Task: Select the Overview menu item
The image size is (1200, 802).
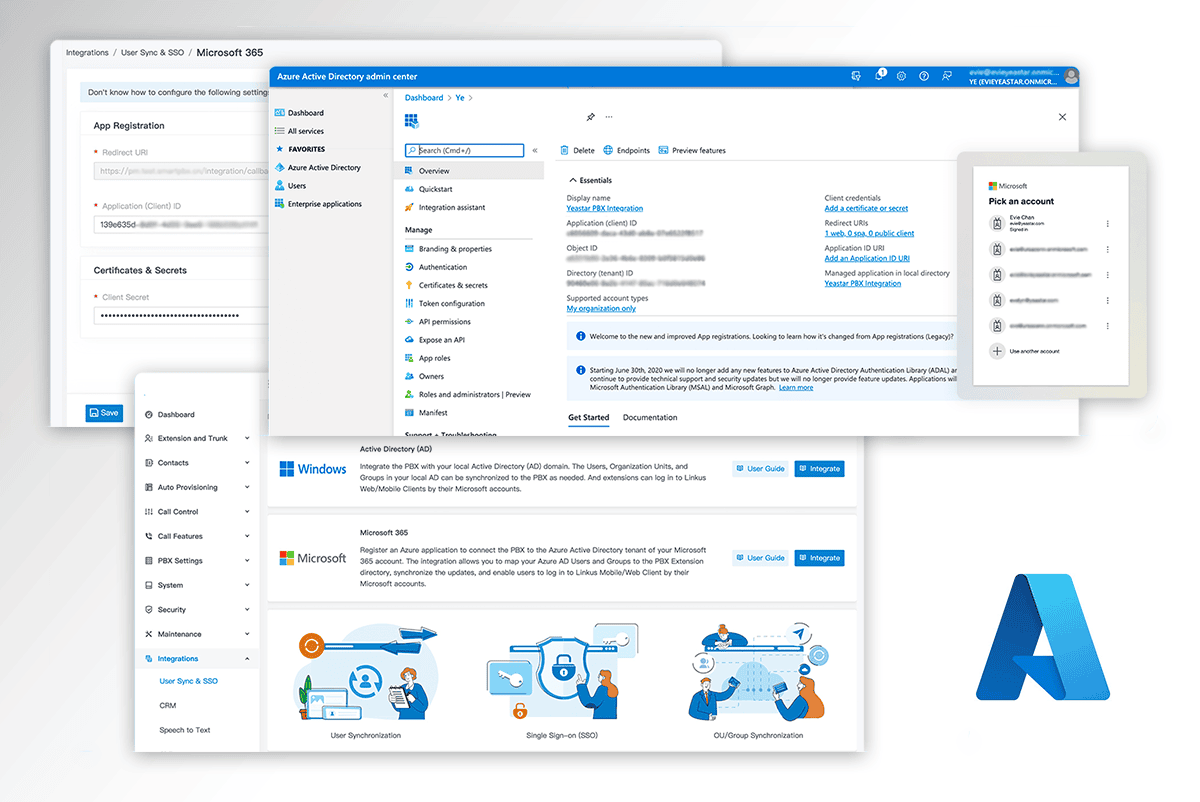Action: [469, 171]
